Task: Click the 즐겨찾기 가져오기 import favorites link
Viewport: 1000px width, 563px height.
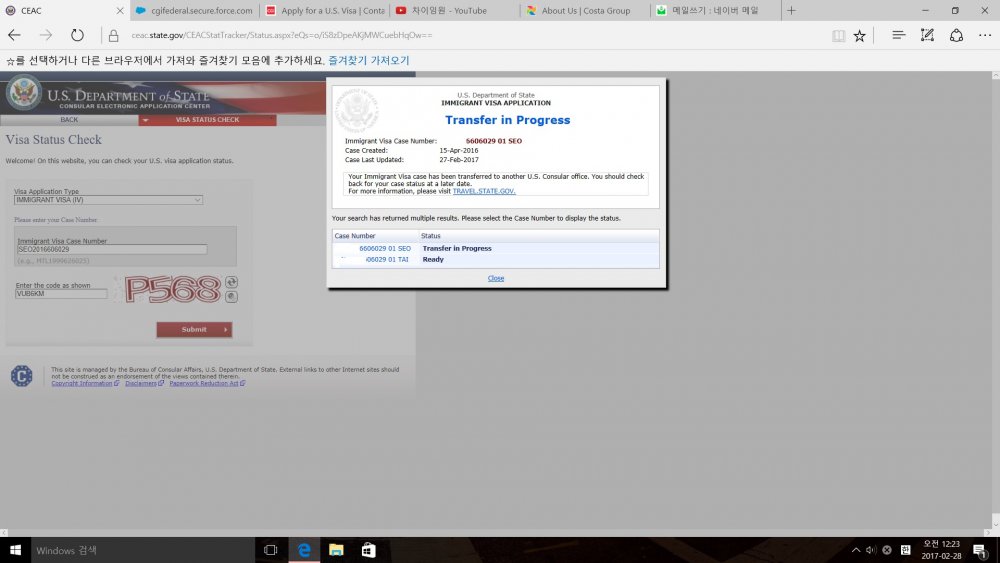Action: point(369,61)
